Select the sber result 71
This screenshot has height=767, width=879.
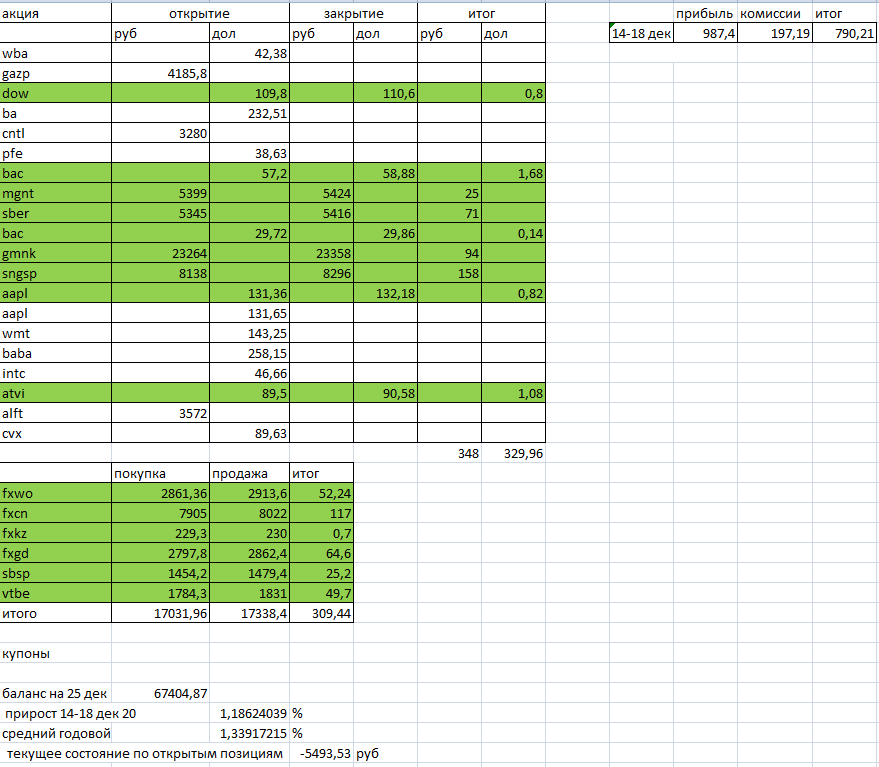449,213
